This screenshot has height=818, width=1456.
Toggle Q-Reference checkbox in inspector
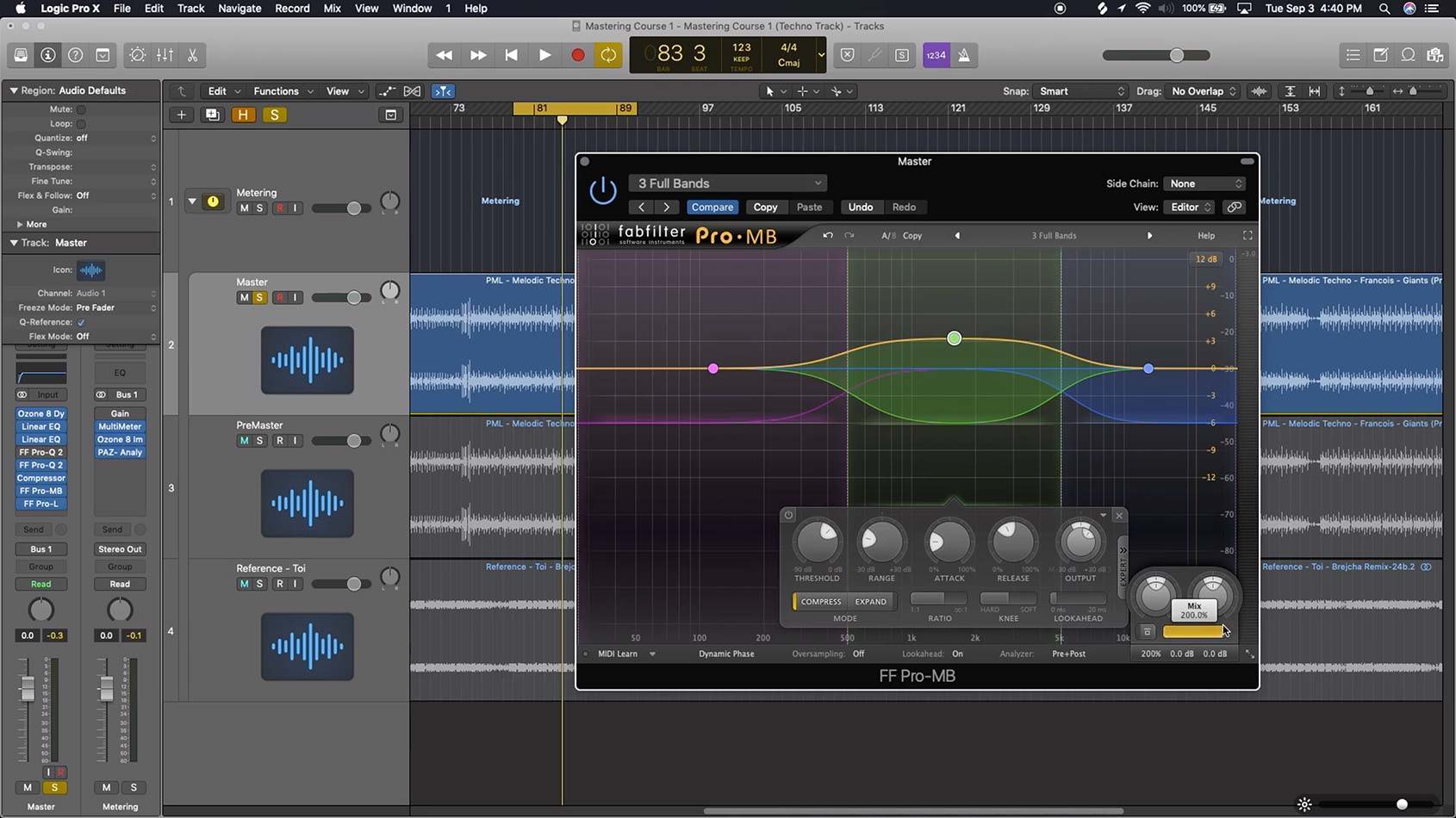[x=81, y=322]
